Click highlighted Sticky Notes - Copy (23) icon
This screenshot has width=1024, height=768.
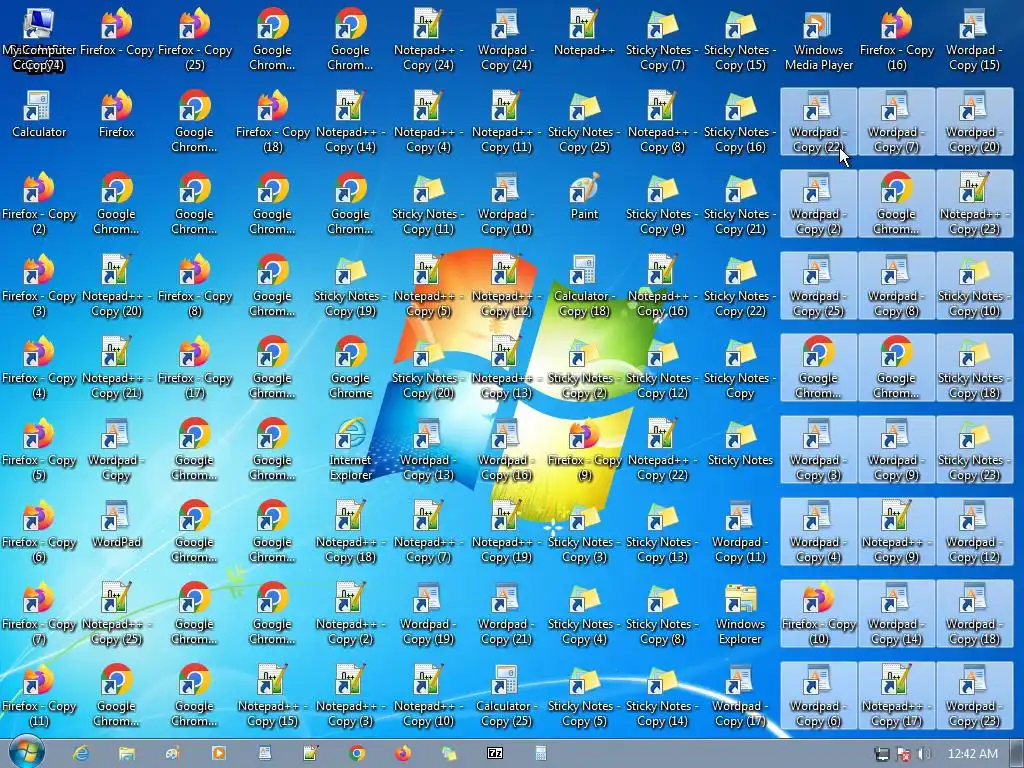point(974,451)
